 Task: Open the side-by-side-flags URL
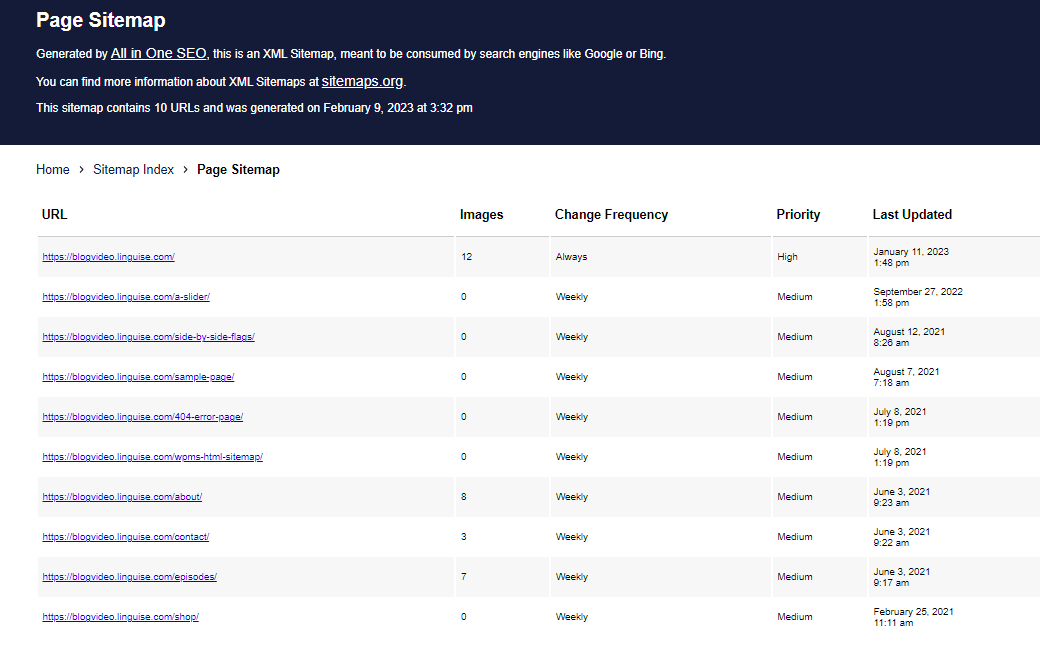[x=149, y=337]
